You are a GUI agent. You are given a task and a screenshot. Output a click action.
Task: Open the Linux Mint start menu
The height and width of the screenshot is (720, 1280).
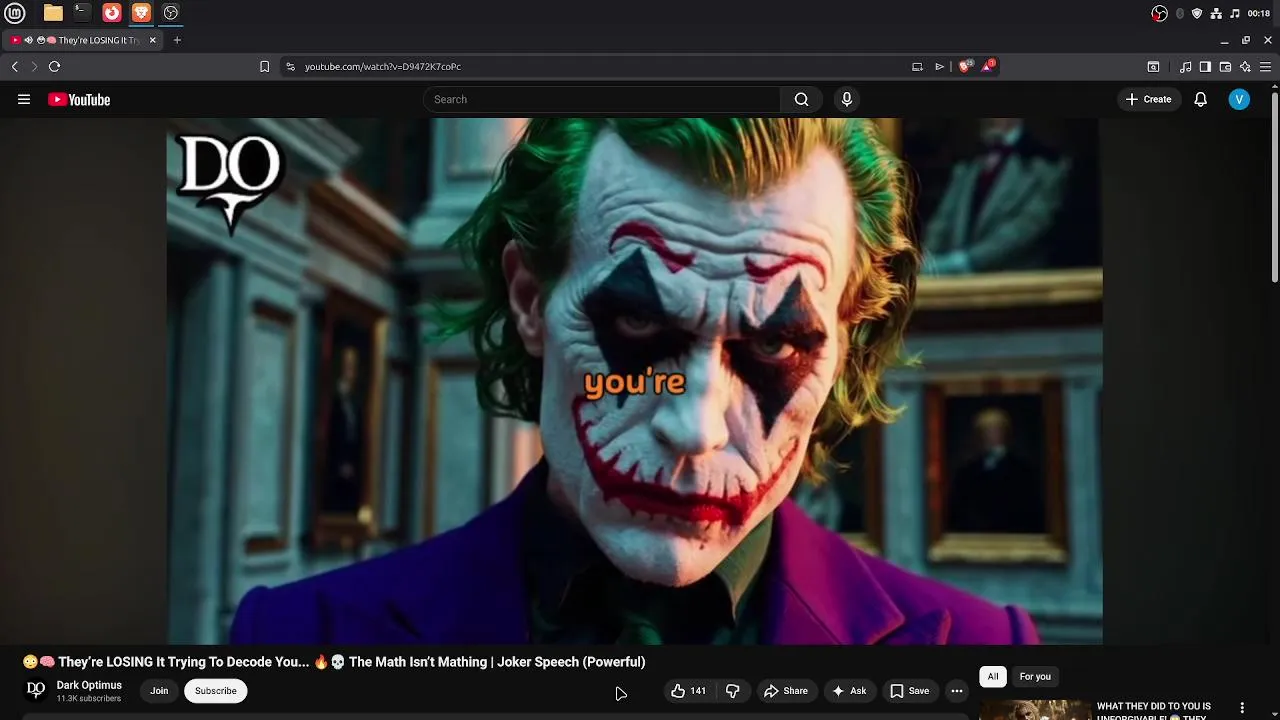[15, 13]
